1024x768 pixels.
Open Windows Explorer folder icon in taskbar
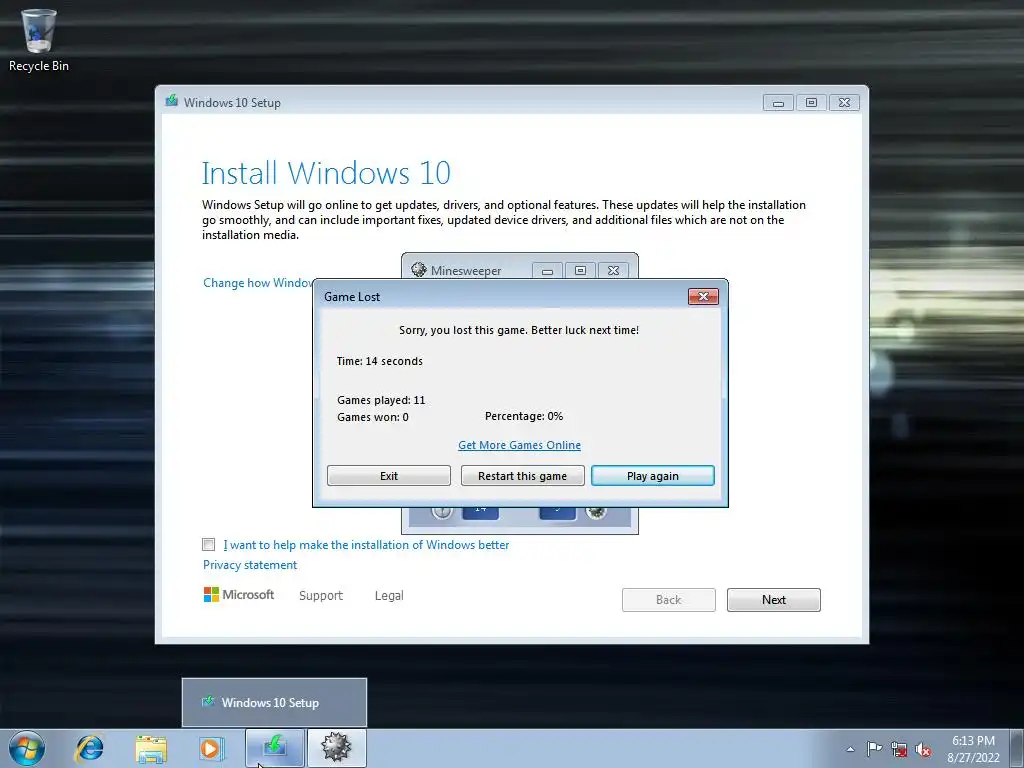tap(151, 748)
